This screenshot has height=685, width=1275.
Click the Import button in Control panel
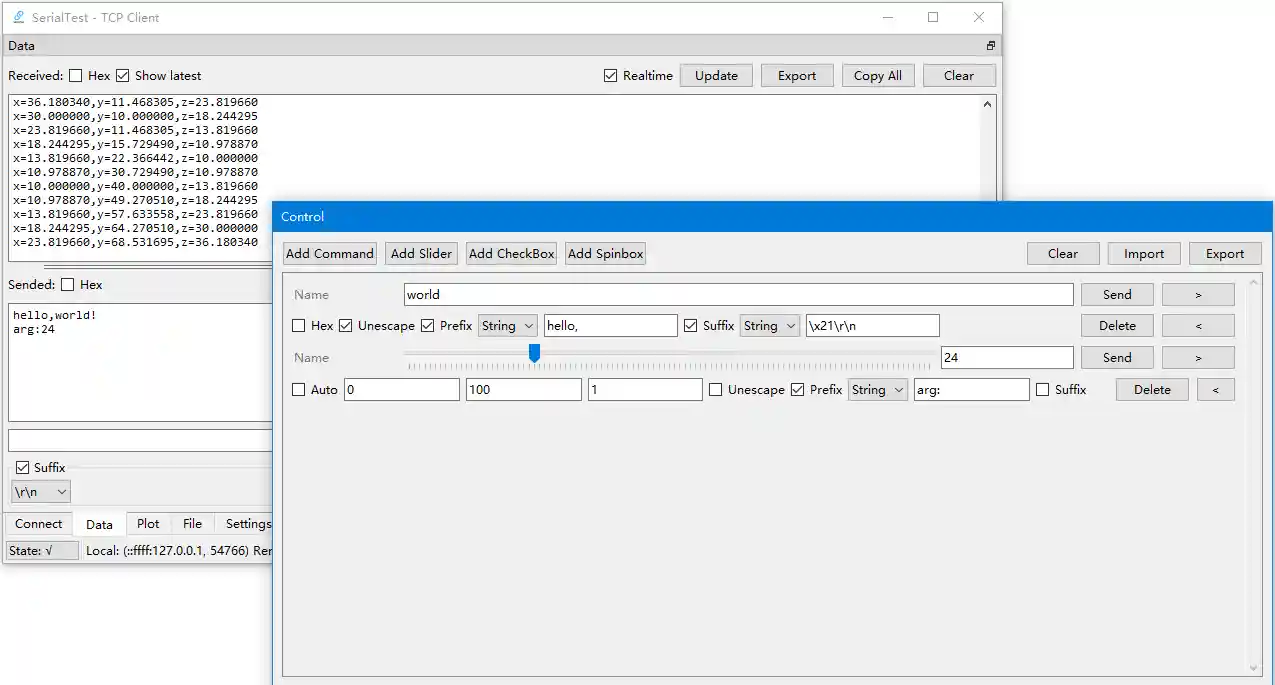(1143, 254)
